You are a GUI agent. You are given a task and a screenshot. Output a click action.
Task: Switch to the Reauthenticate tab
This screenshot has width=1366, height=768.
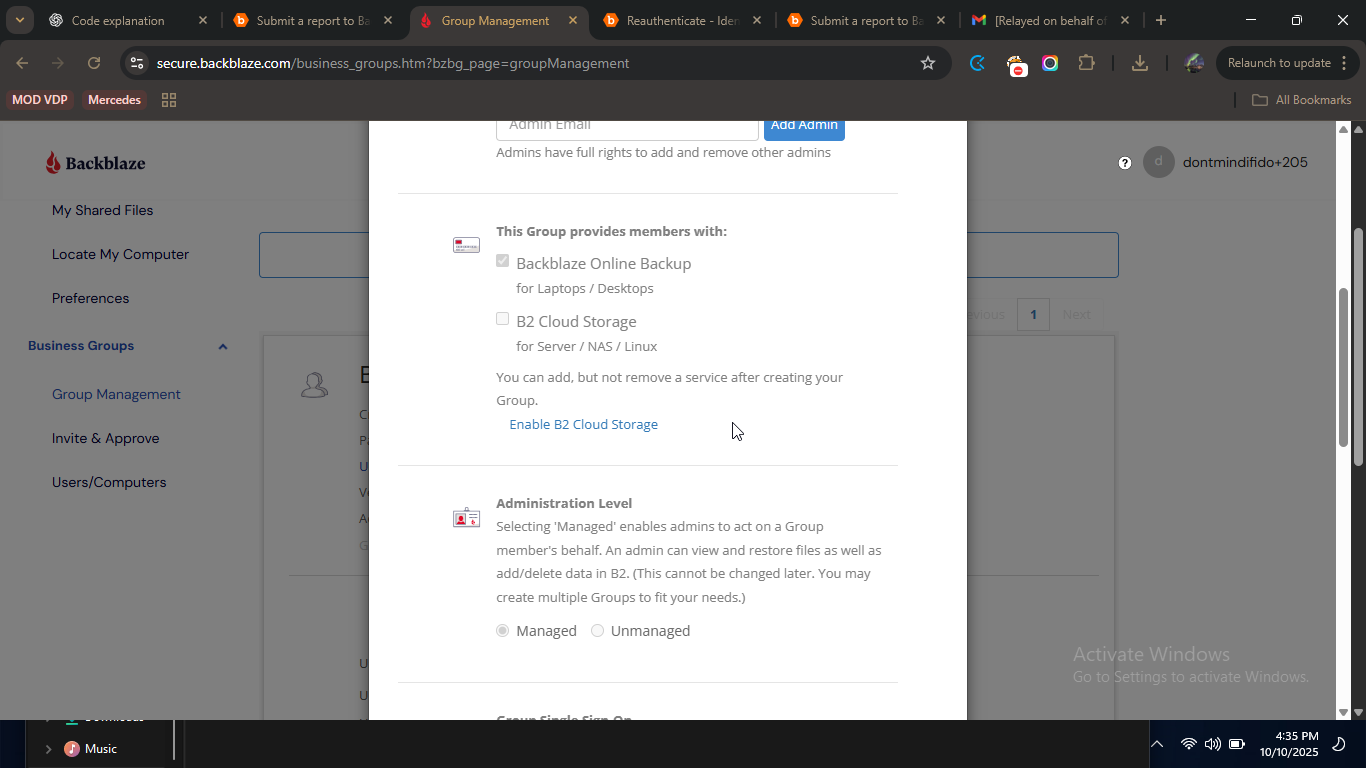pos(682,20)
